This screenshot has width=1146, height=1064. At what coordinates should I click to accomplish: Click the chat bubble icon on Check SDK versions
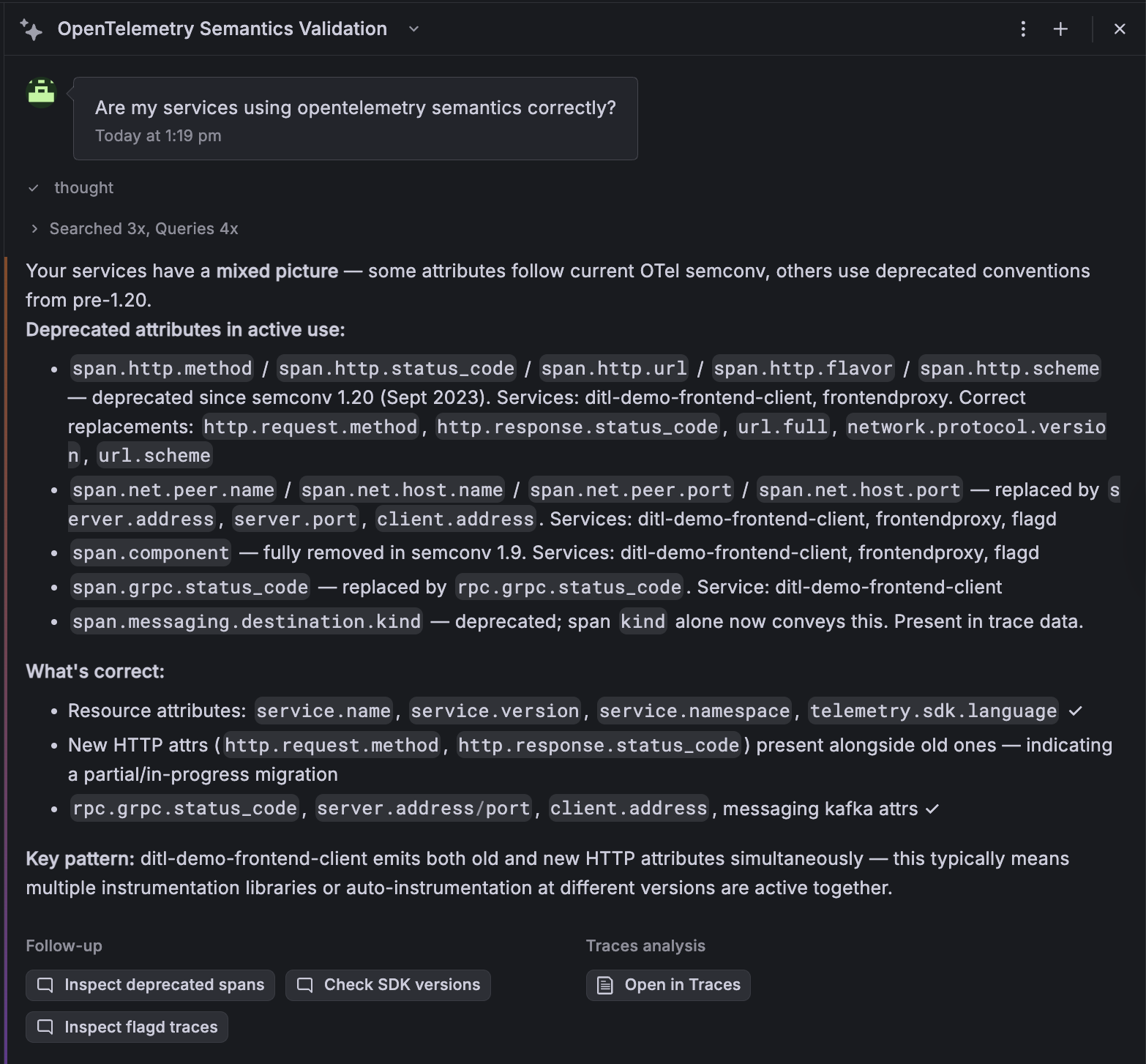click(304, 984)
